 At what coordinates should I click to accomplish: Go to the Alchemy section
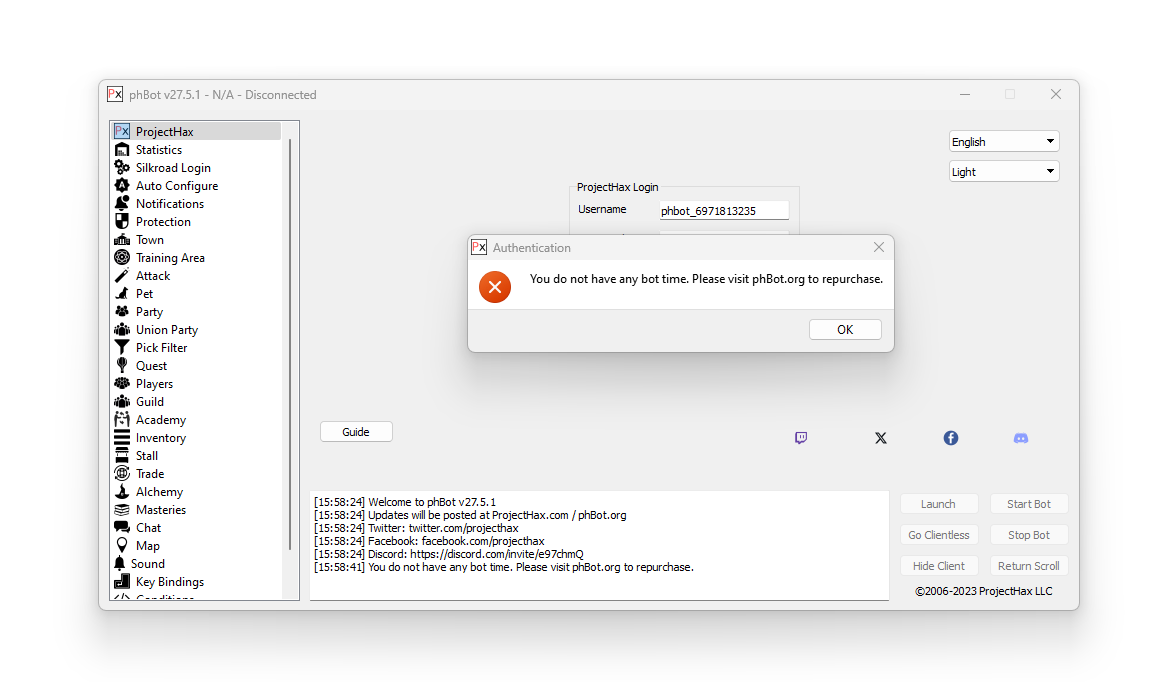159,492
